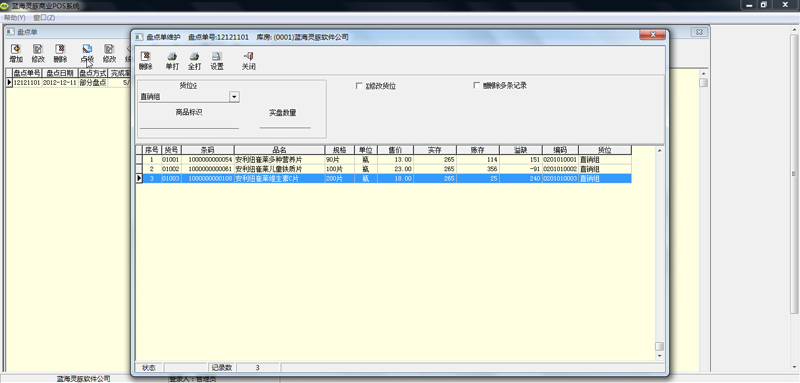Click barcode cell 1000000000054
The width and height of the screenshot is (800, 383).
click(x=208, y=160)
